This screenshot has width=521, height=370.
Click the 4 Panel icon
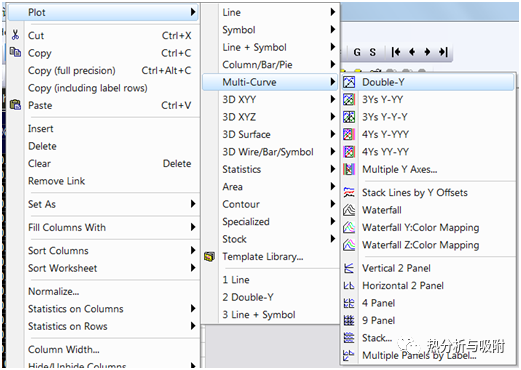tap(349, 303)
